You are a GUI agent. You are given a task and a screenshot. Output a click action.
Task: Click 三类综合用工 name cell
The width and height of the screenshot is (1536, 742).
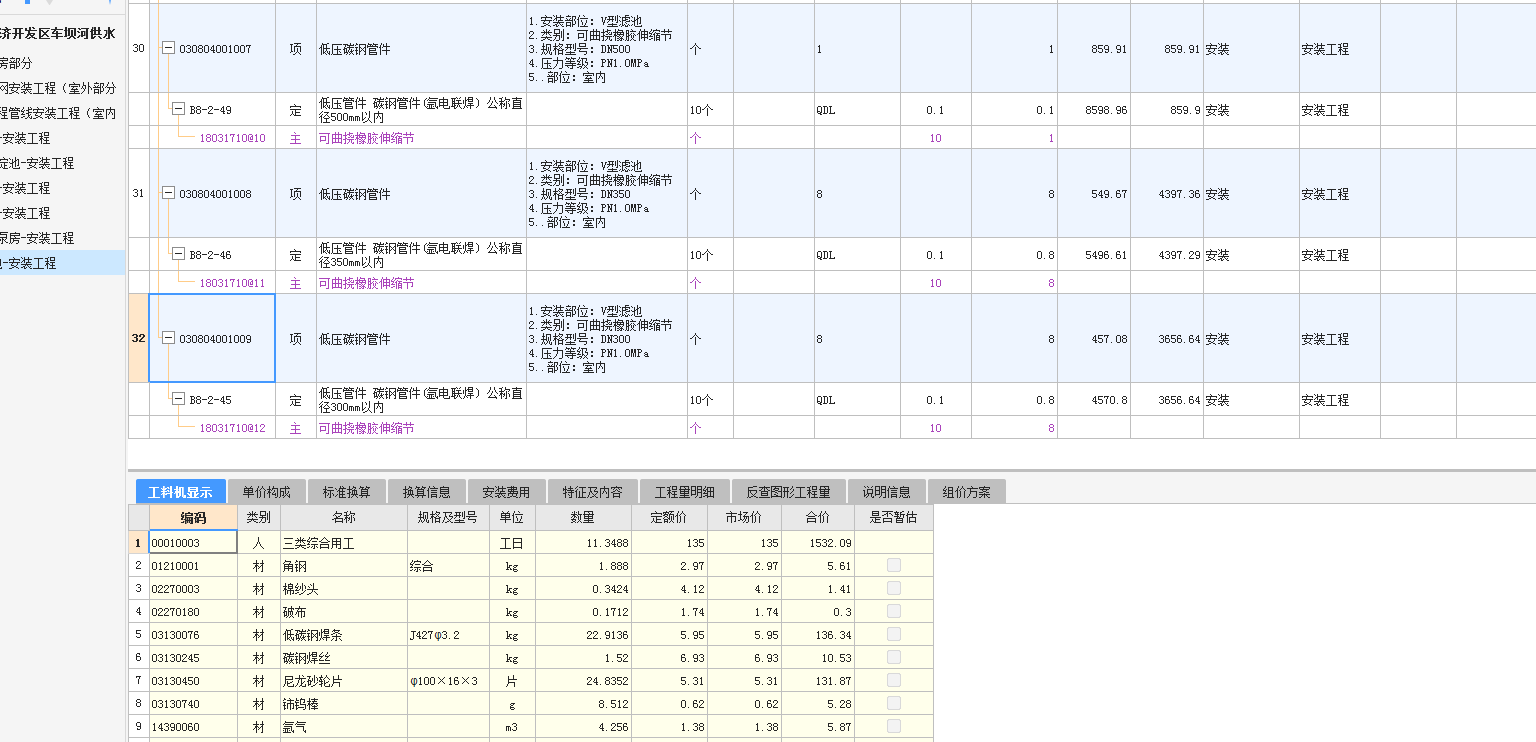(344, 543)
